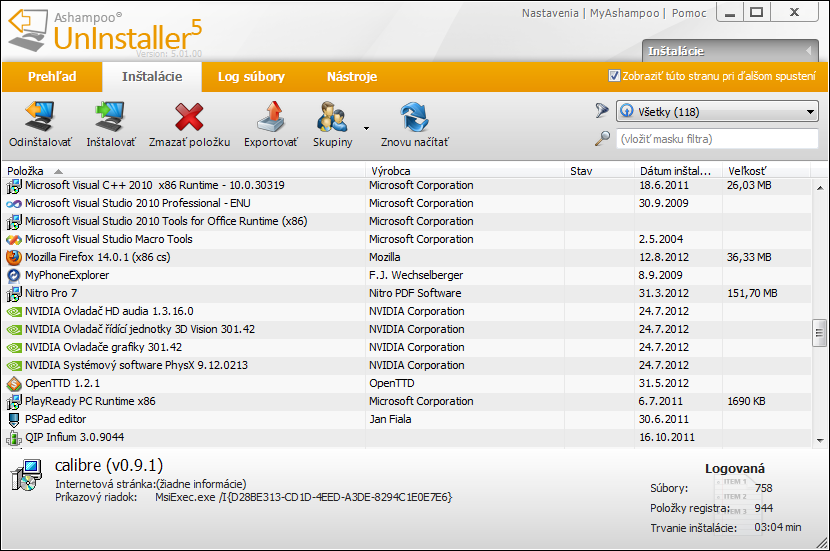
Task: Click the Inštalovať install icon
Action: pos(110,116)
